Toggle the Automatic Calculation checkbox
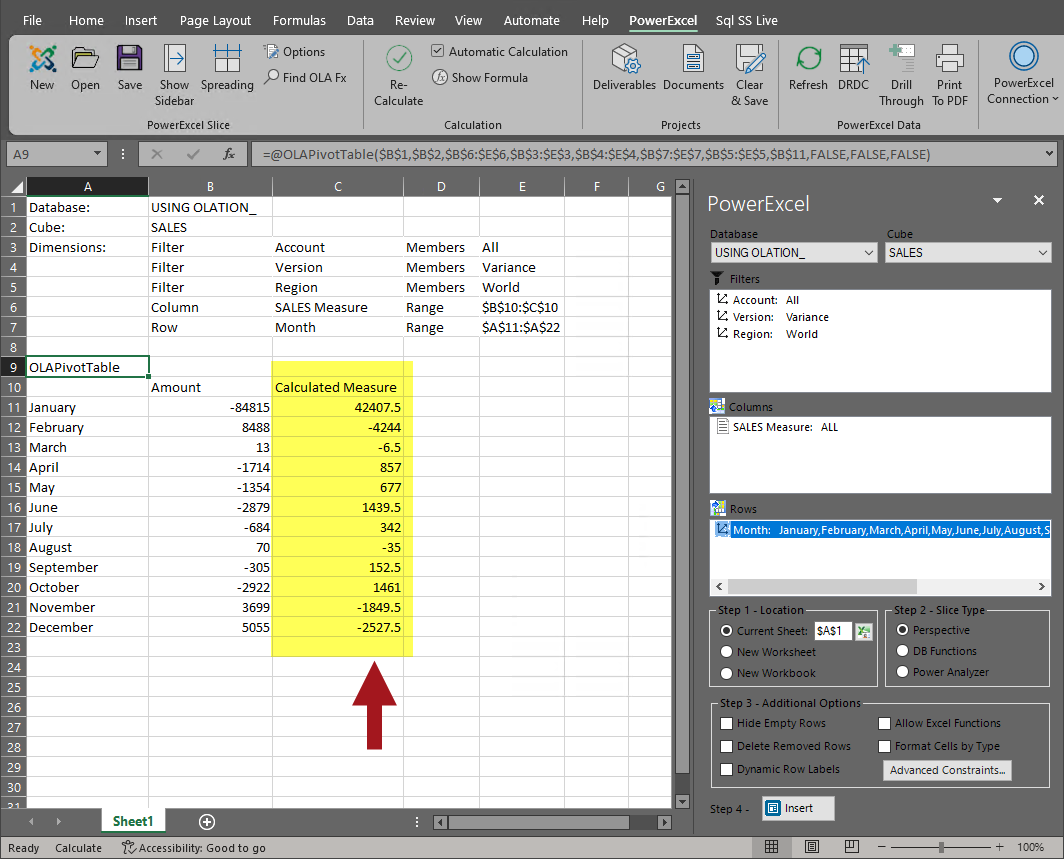 pyautogui.click(x=438, y=52)
